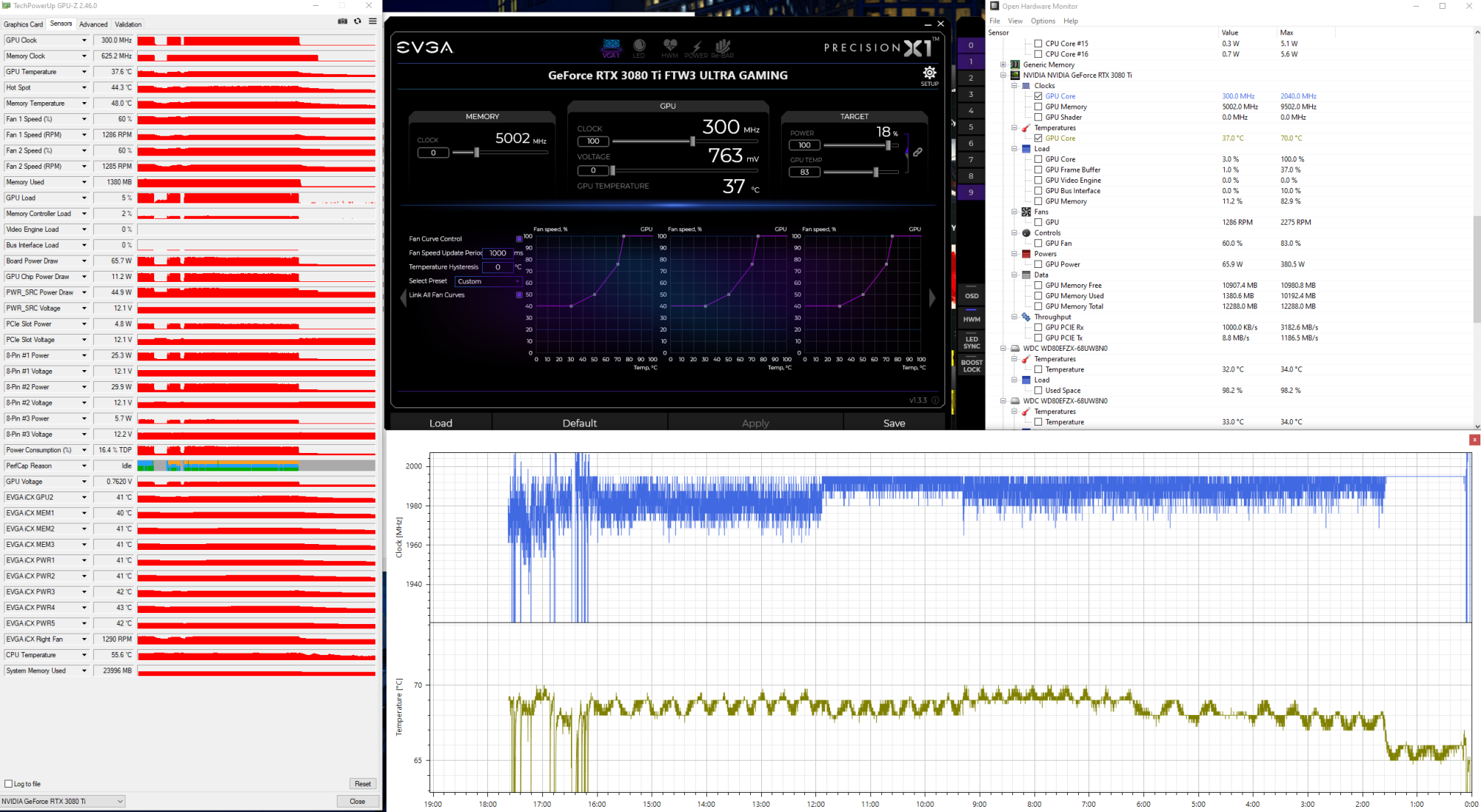Click the GPU clock offset slider handle

[x=692, y=141]
